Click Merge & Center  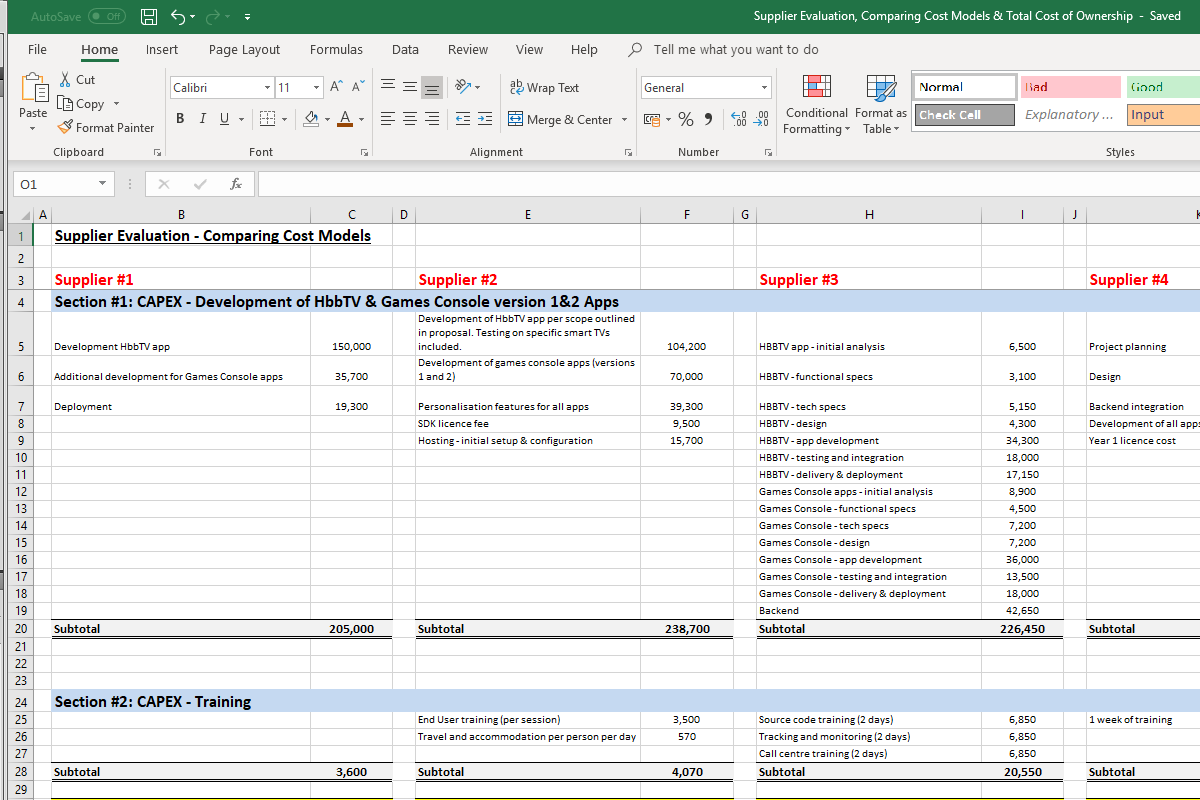coord(560,119)
